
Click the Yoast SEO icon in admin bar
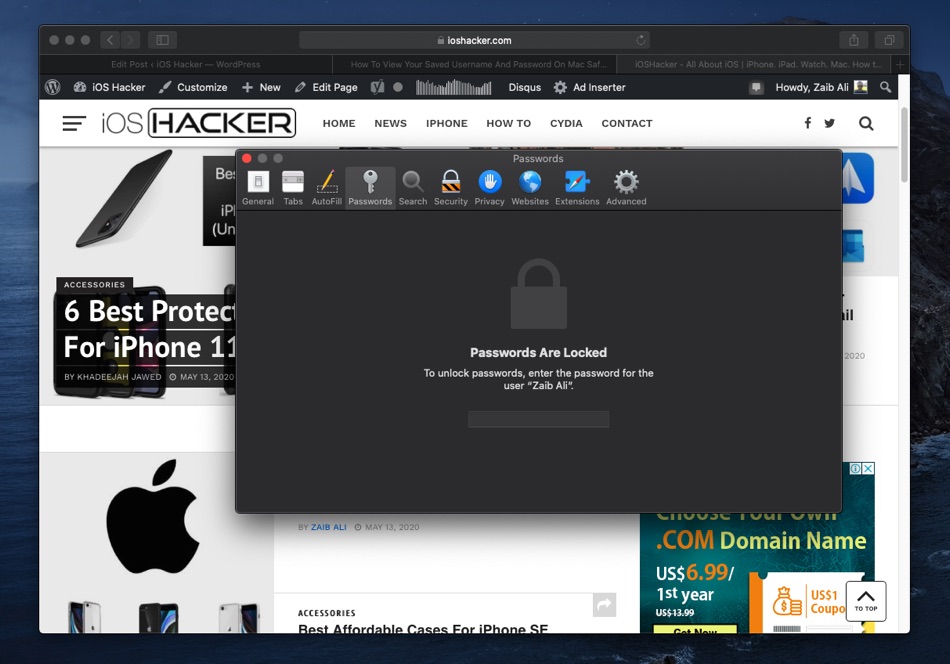(x=377, y=87)
